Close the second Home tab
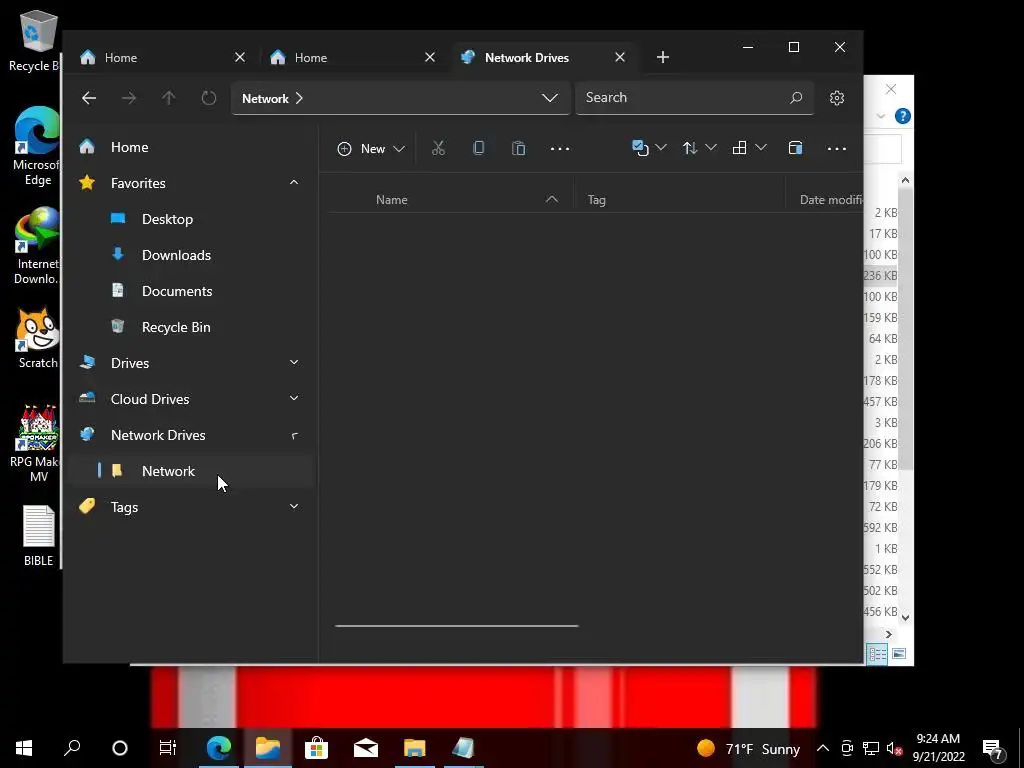This screenshot has width=1024, height=768. pos(430,57)
